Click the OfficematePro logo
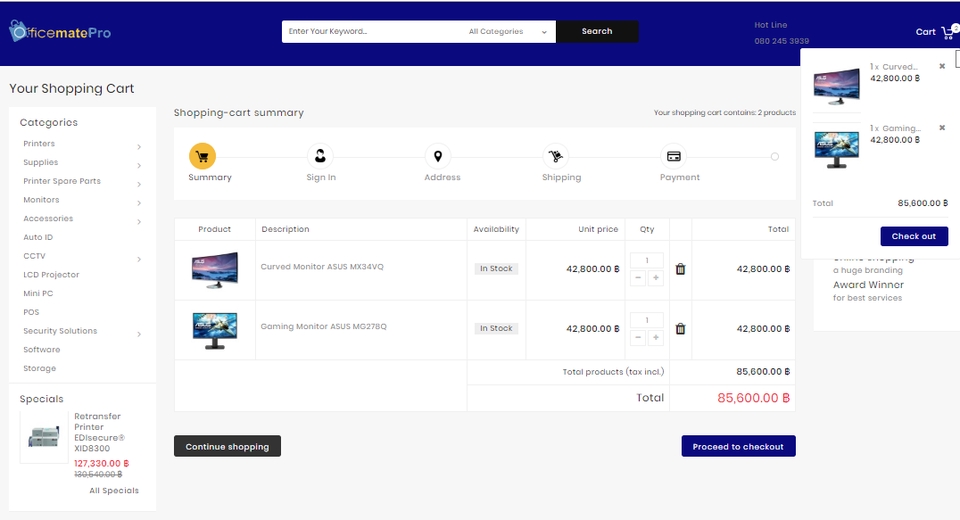The height and width of the screenshot is (520, 960). (x=60, y=32)
